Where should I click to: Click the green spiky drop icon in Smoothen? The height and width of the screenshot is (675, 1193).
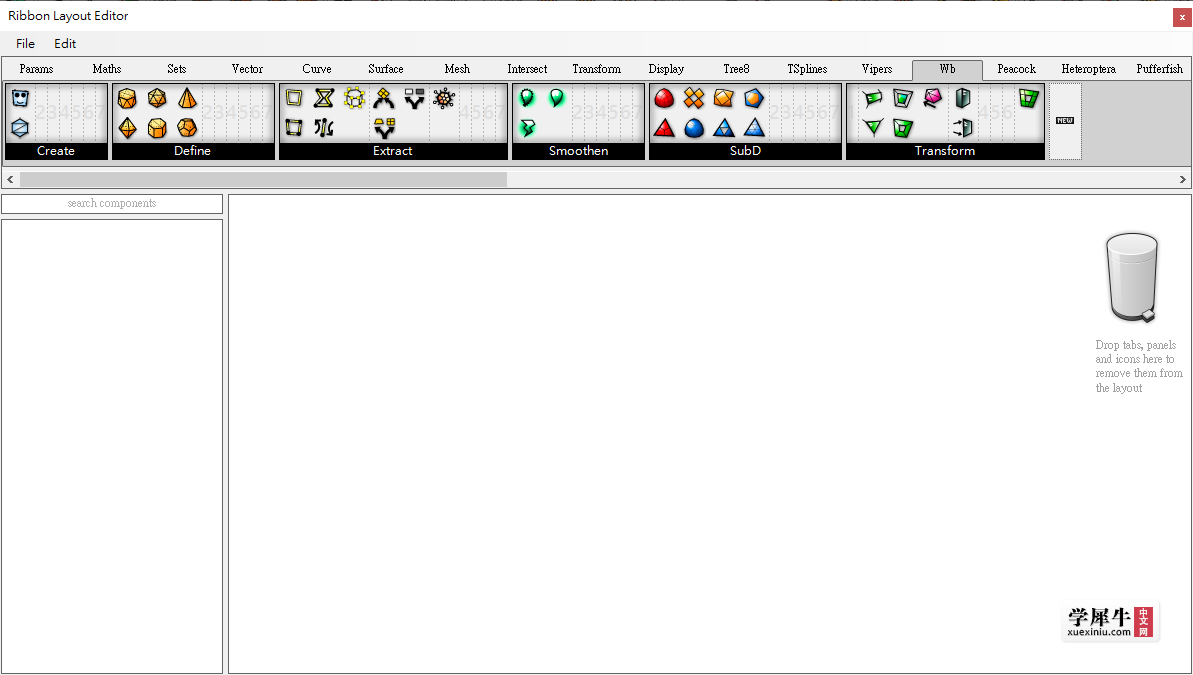pos(527,98)
